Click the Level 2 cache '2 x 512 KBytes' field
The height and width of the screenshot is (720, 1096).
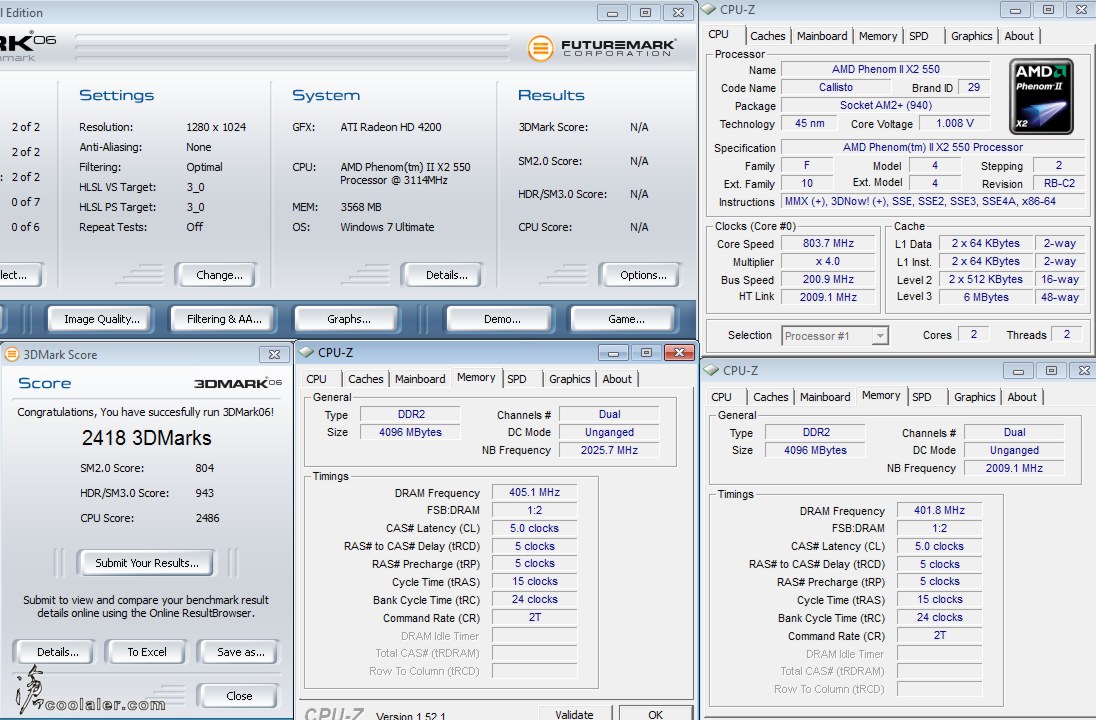point(986,280)
